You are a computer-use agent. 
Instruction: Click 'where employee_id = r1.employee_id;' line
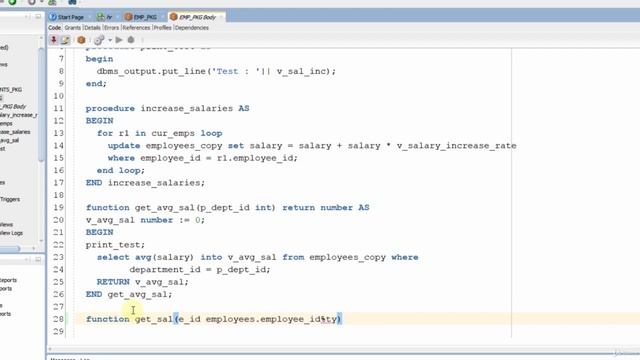pyautogui.click(x=203, y=158)
